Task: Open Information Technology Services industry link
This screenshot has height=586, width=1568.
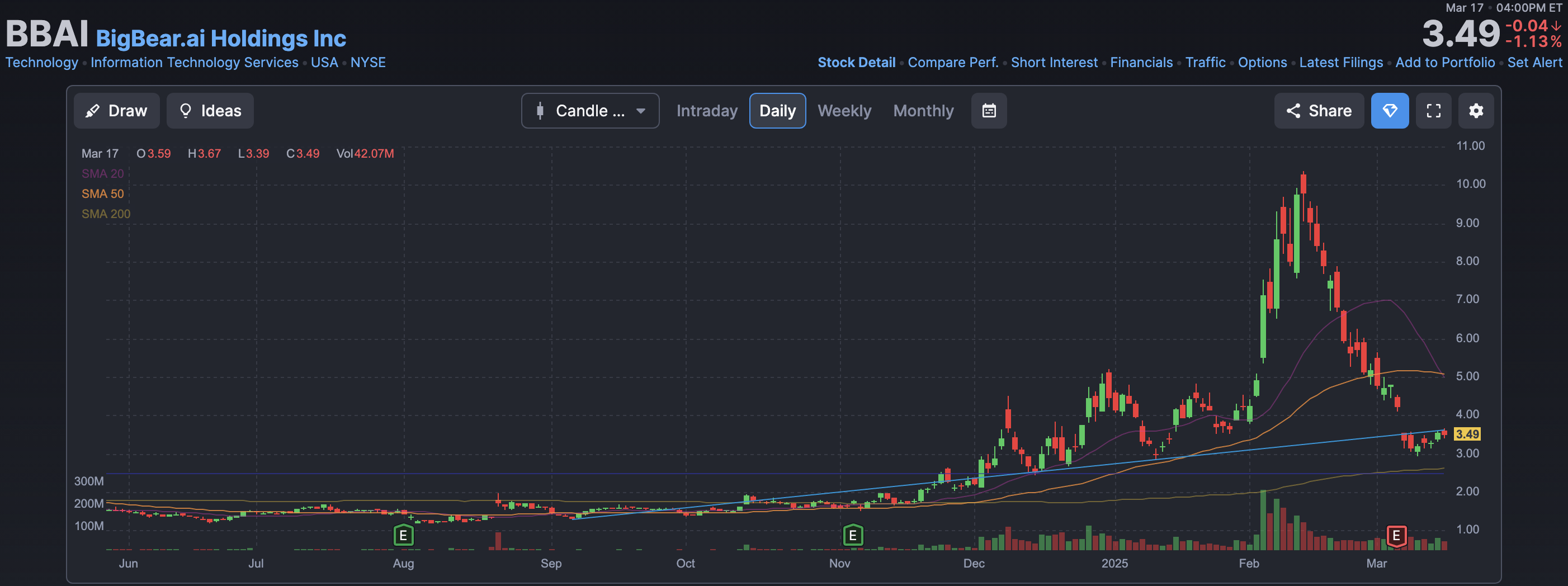Action: [194, 63]
